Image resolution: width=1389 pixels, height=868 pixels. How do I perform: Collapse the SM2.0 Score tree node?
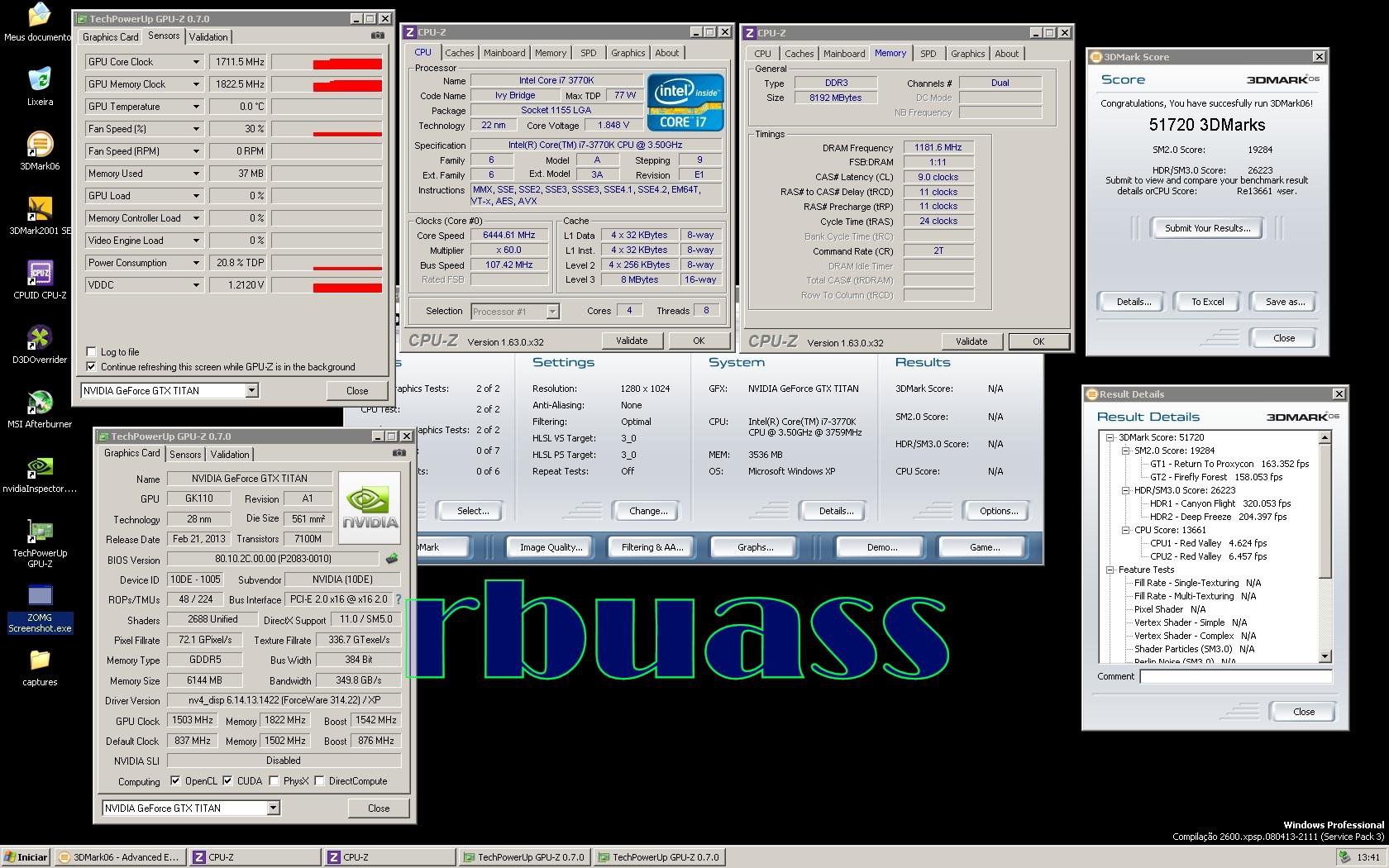click(1125, 451)
